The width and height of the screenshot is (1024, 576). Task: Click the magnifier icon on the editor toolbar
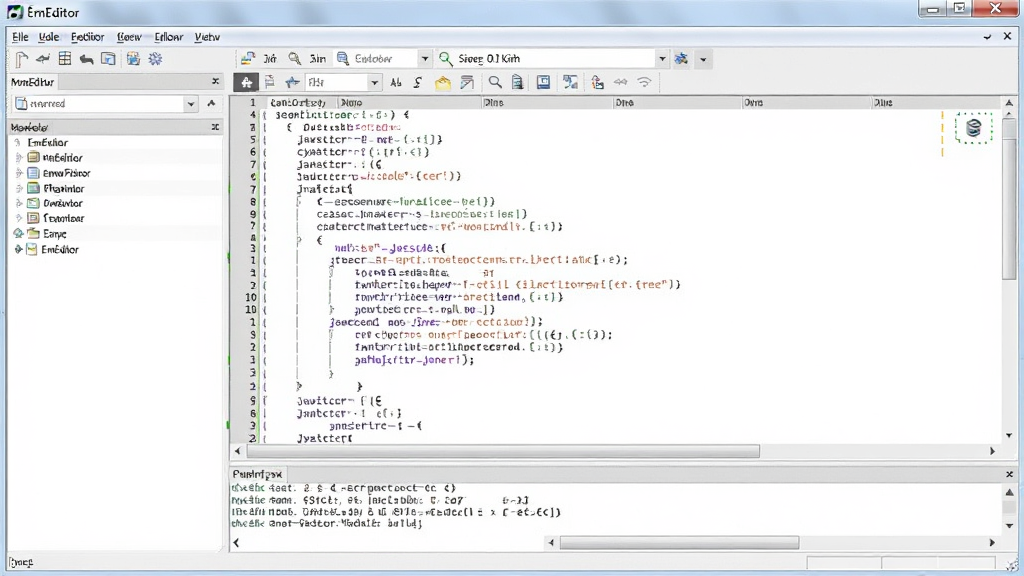click(x=495, y=82)
